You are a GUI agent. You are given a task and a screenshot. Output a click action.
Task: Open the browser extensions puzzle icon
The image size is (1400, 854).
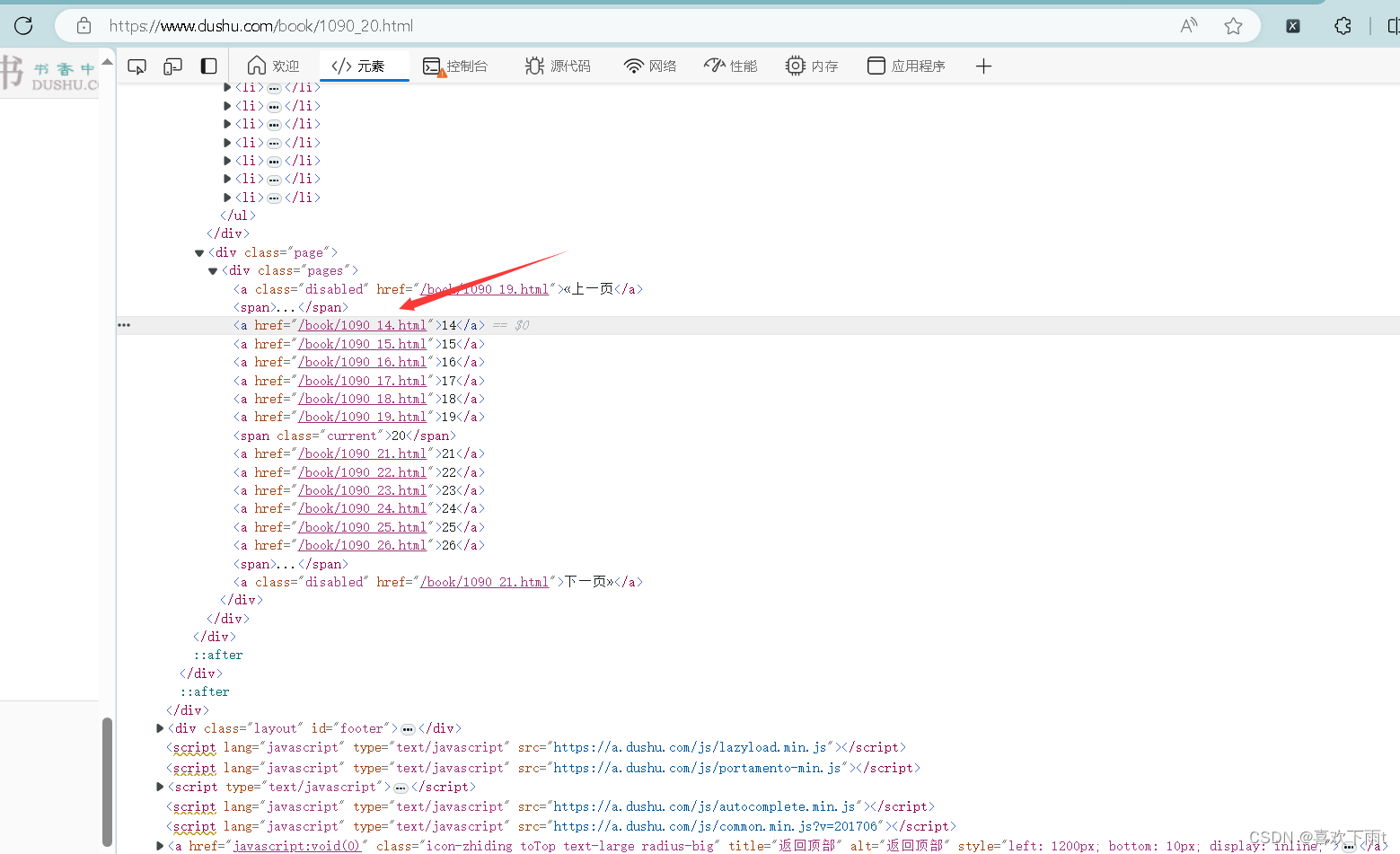pos(1343,26)
